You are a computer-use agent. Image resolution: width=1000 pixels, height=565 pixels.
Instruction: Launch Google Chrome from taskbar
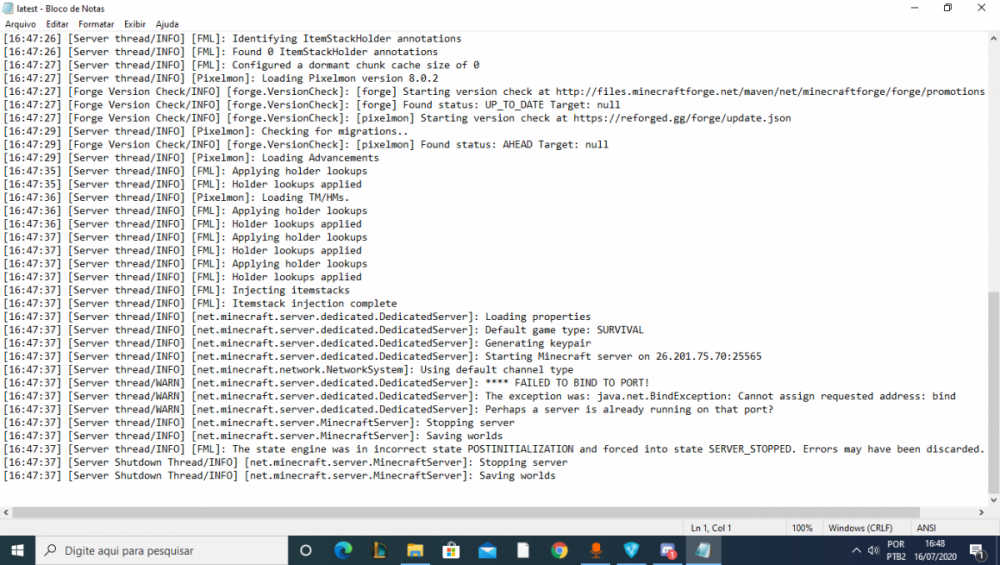coord(559,550)
